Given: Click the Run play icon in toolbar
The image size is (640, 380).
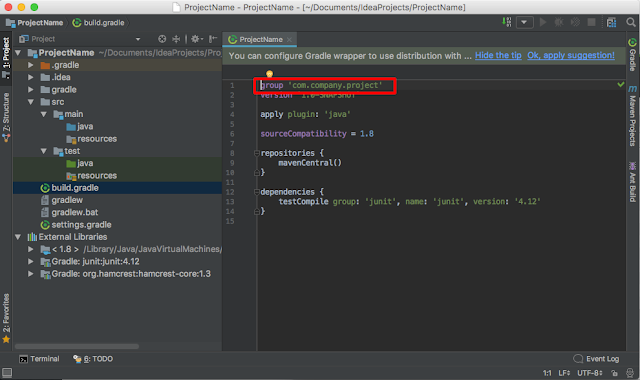Looking at the screenshot, I should (x=542, y=22).
